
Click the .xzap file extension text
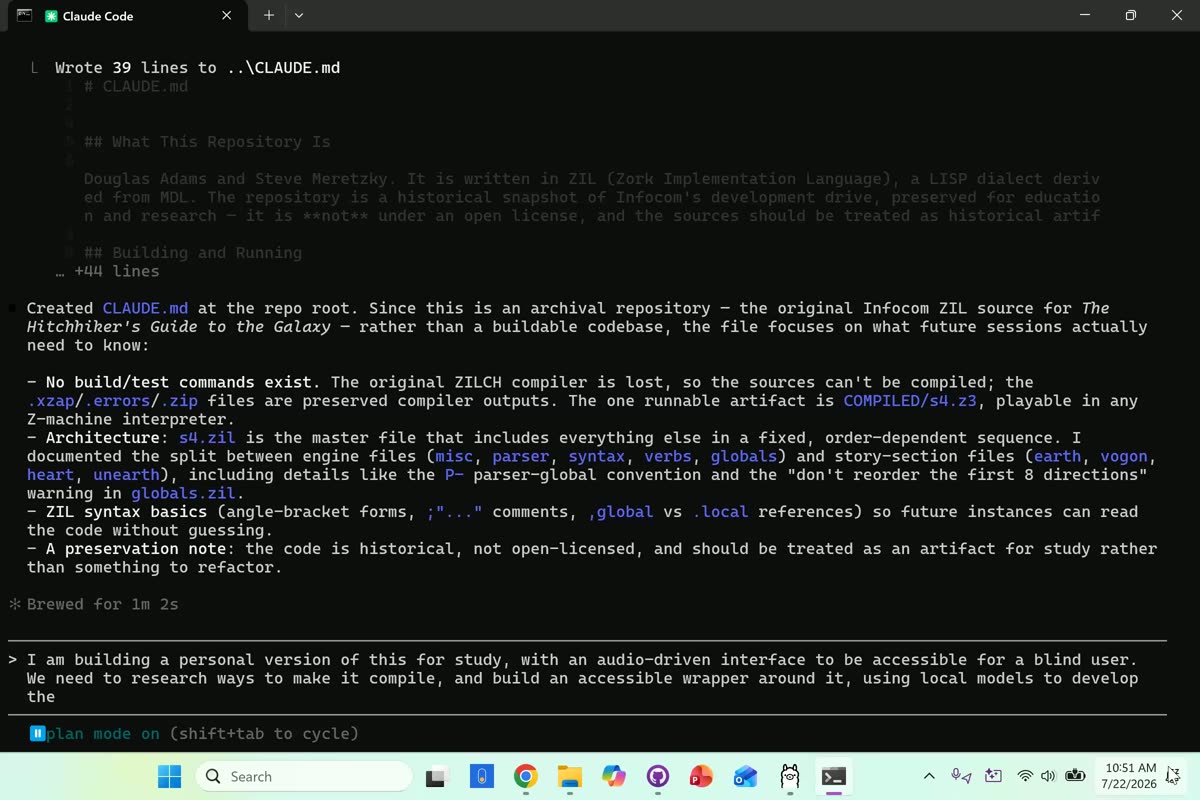pyautogui.click(x=50, y=400)
